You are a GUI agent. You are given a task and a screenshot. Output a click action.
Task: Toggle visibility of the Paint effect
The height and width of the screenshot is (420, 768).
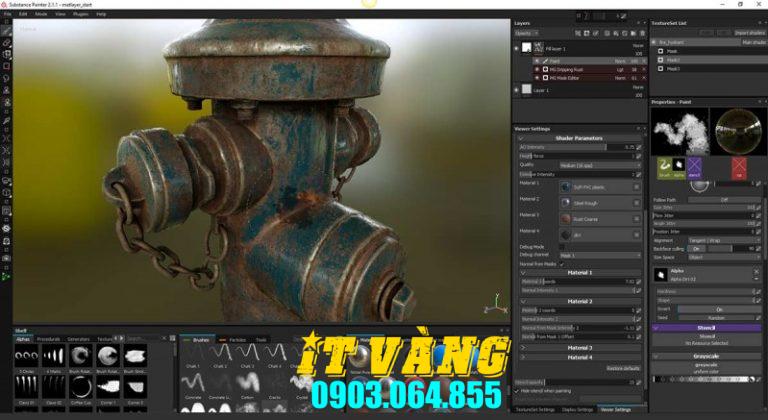537,61
